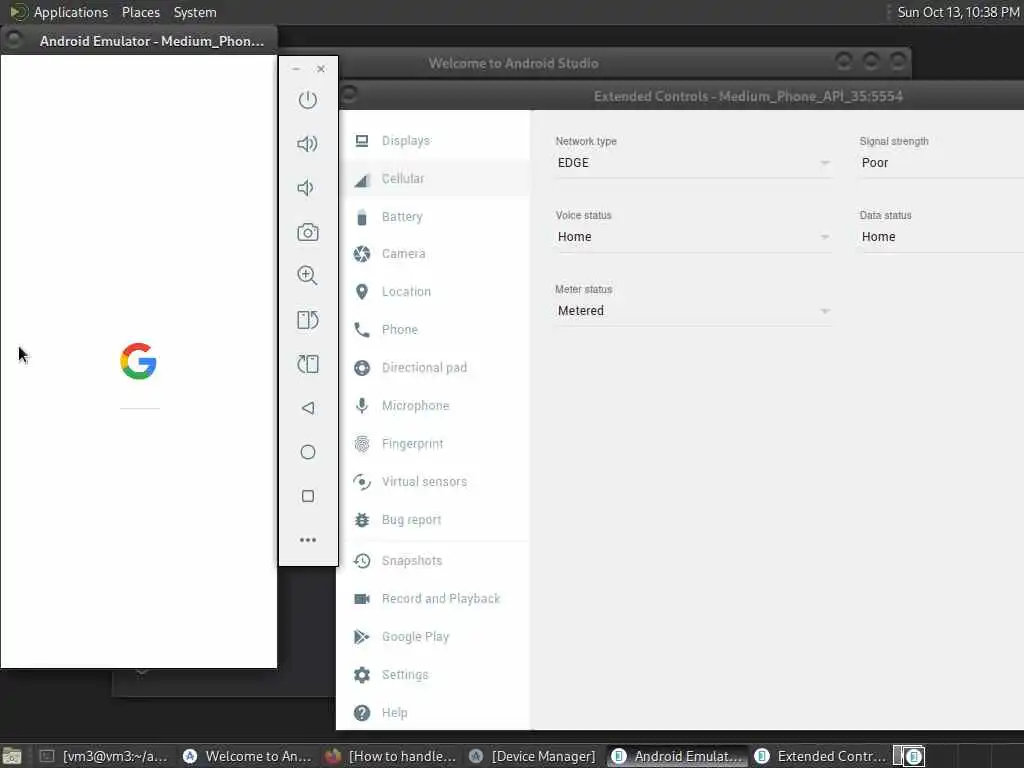Click the fingerprint icon in sidebar
The image size is (1024, 768).
coord(362,444)
